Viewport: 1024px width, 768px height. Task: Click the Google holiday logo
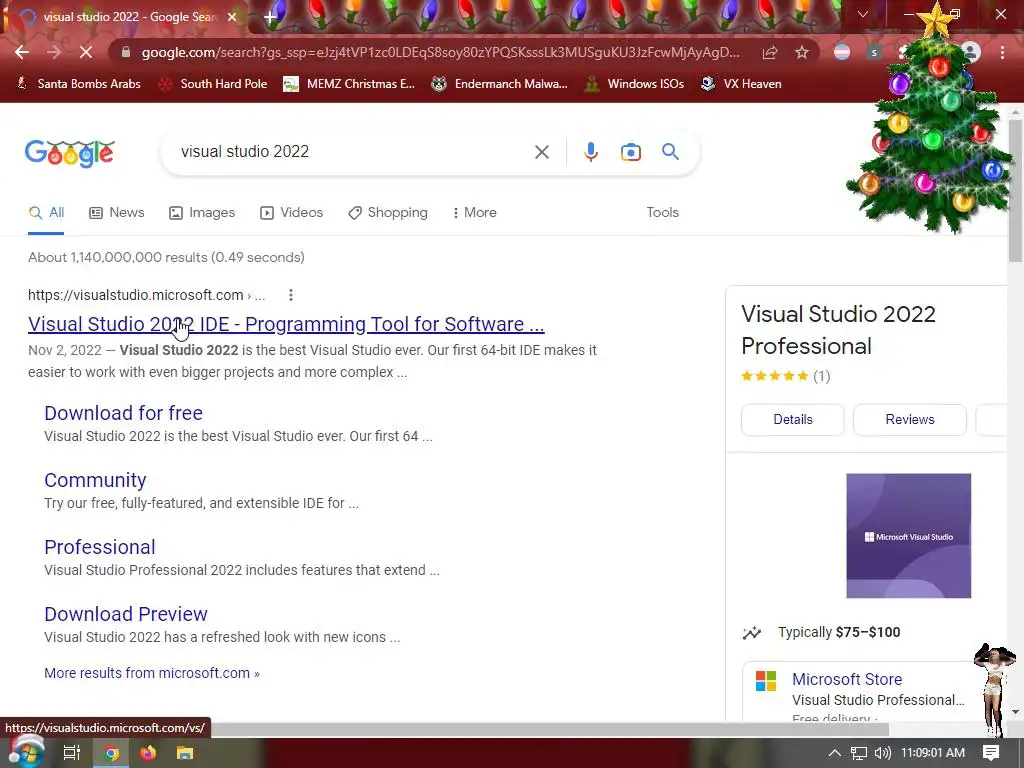tap(70, 153)
